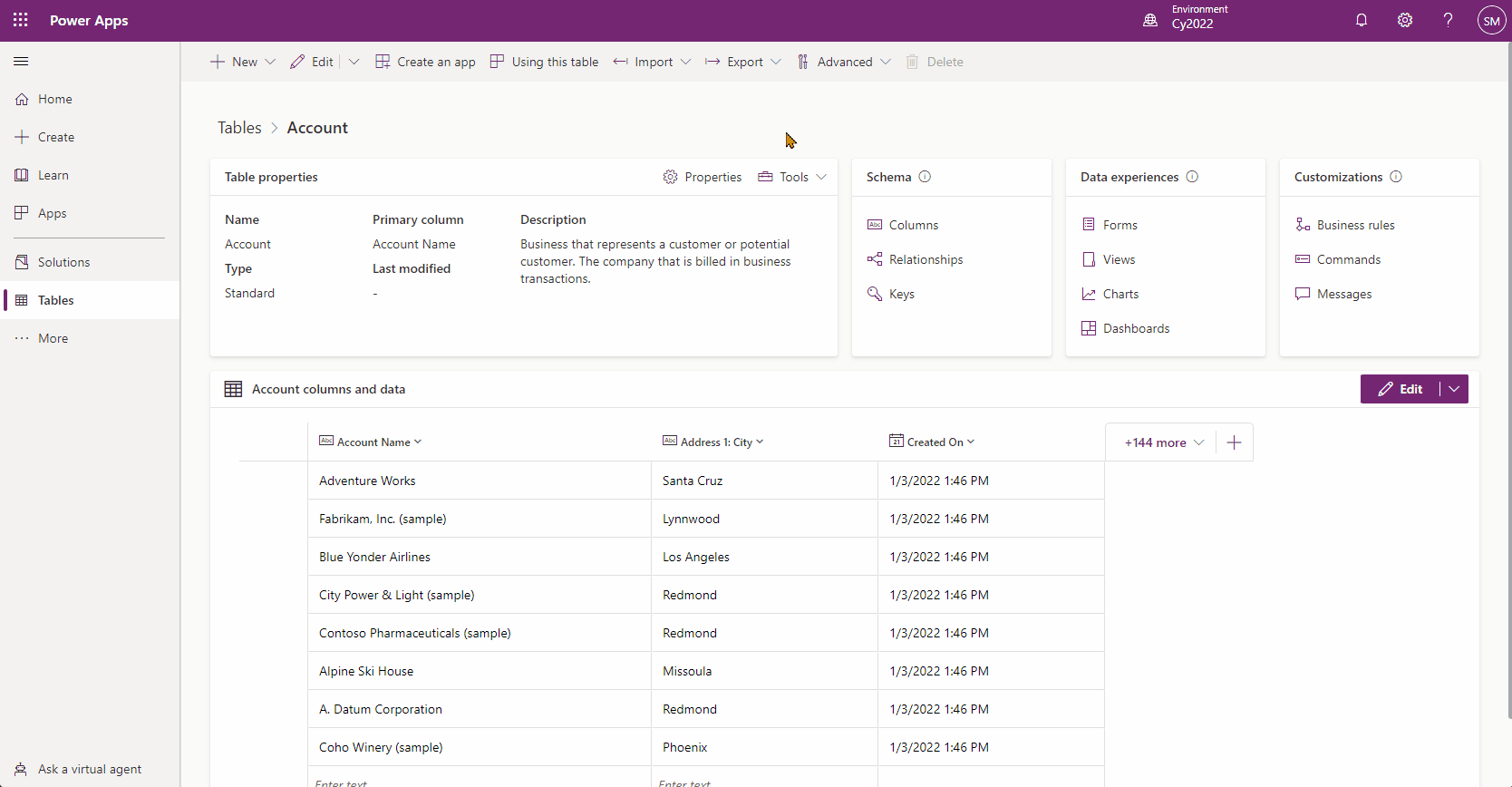Open the settings gear icon
The height and width of the screenshot is (787, 1512).
pos(1404,20)
